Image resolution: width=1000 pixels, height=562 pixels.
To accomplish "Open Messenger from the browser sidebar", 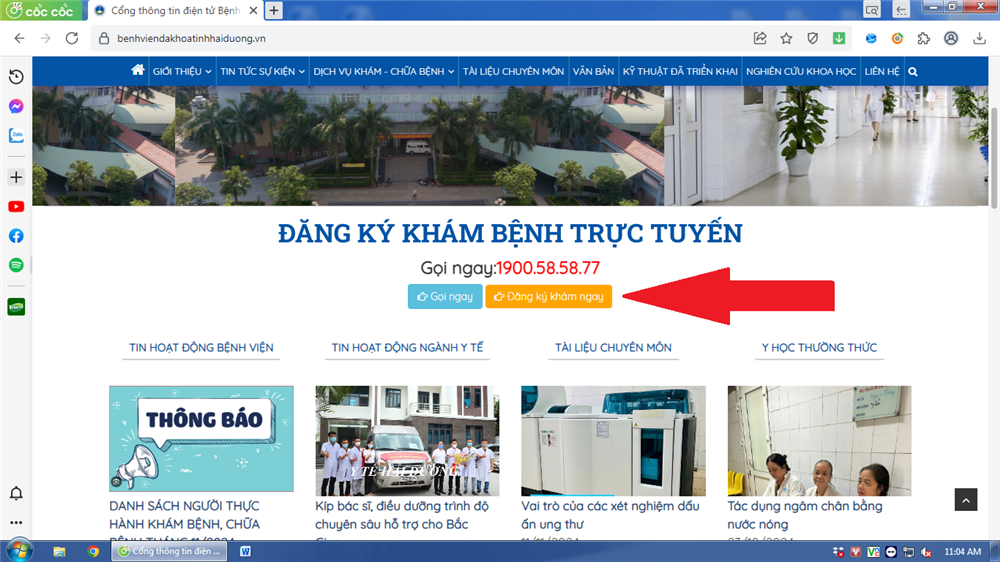I will click(16, 106).
